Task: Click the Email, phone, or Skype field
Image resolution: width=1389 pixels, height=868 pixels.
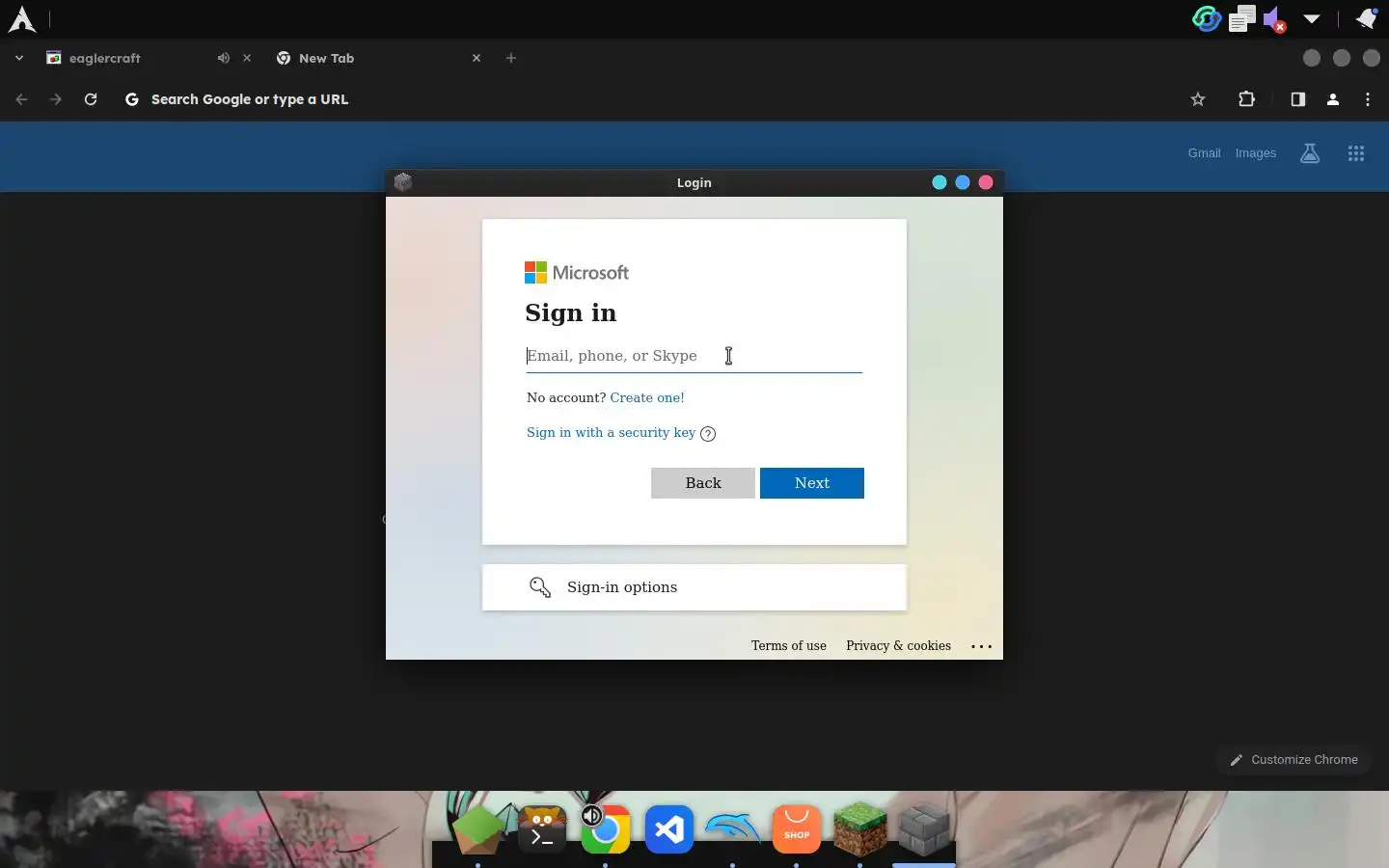Action: (694, 356)
